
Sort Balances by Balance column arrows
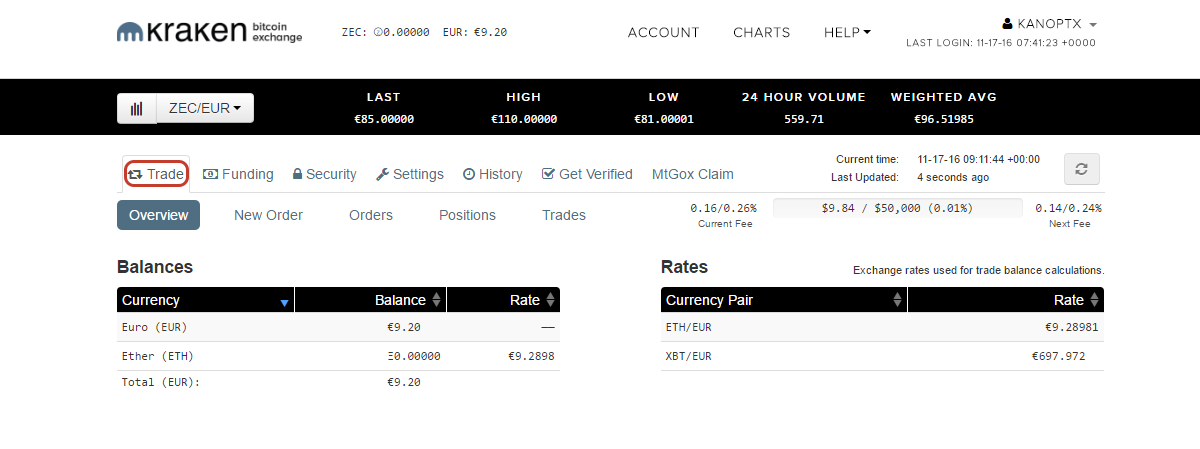point(436,300)
